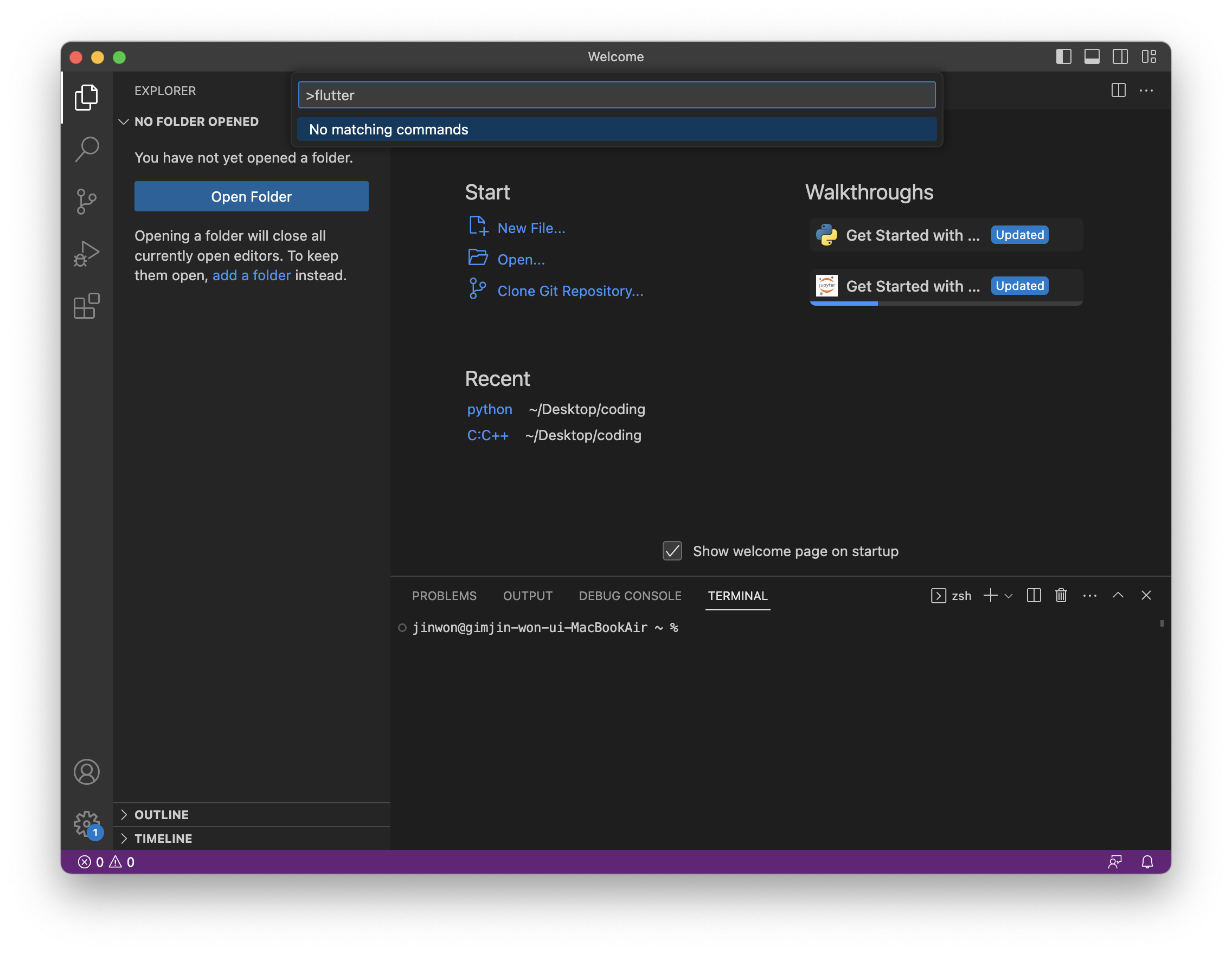This screenshot has width=1232, height=954.
Task: Click the yellow minimize window button
Action: 98,57
